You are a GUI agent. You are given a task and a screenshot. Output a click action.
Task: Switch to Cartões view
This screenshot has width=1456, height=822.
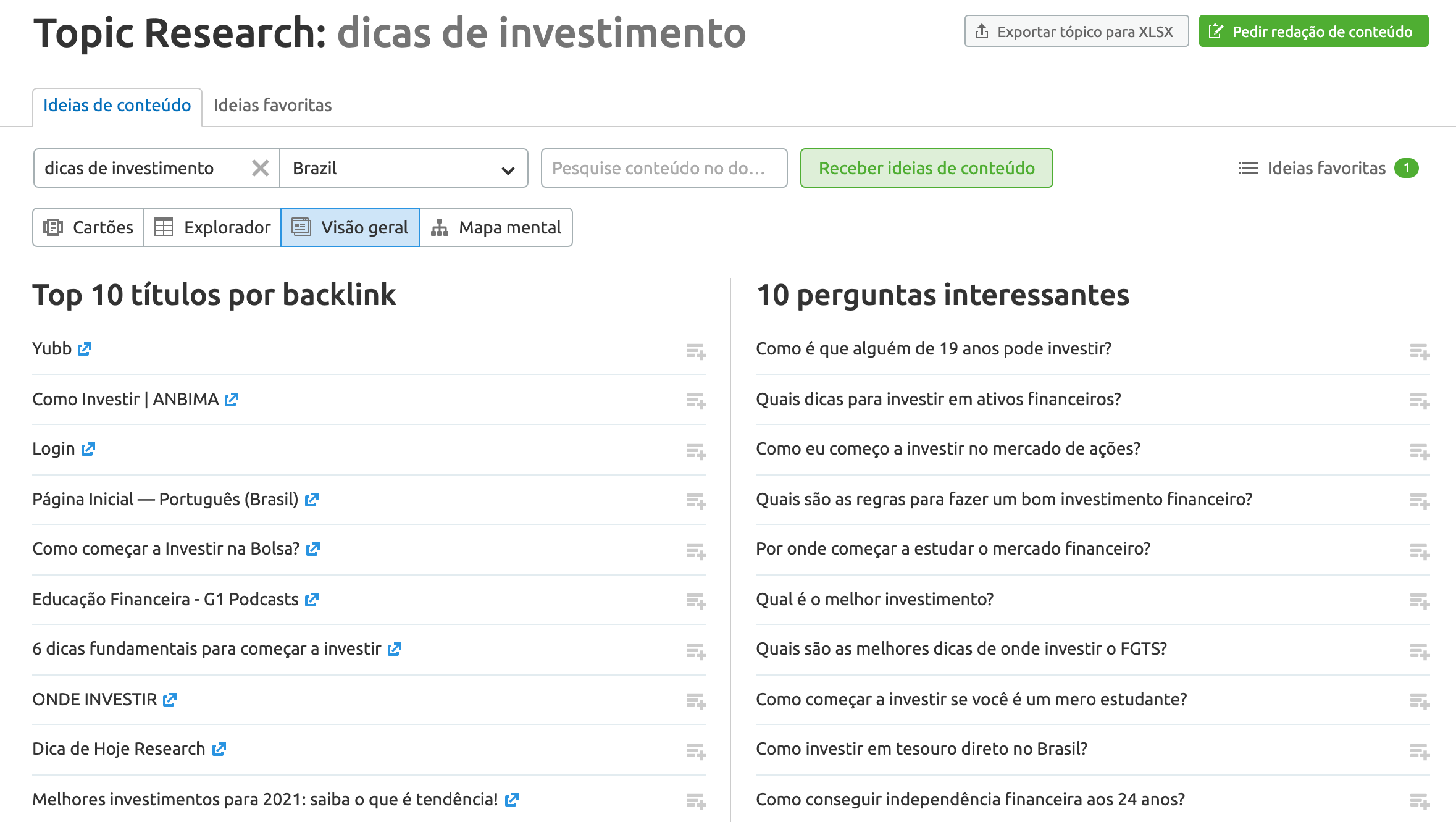[x=88, y=227]
